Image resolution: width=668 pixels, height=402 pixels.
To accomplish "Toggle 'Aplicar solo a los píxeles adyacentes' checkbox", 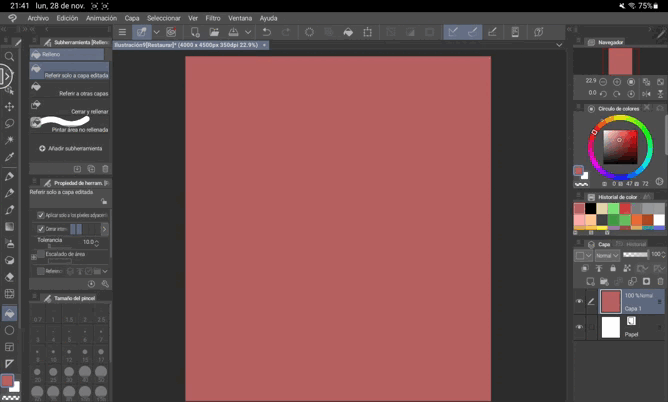I will coord(41,215).
